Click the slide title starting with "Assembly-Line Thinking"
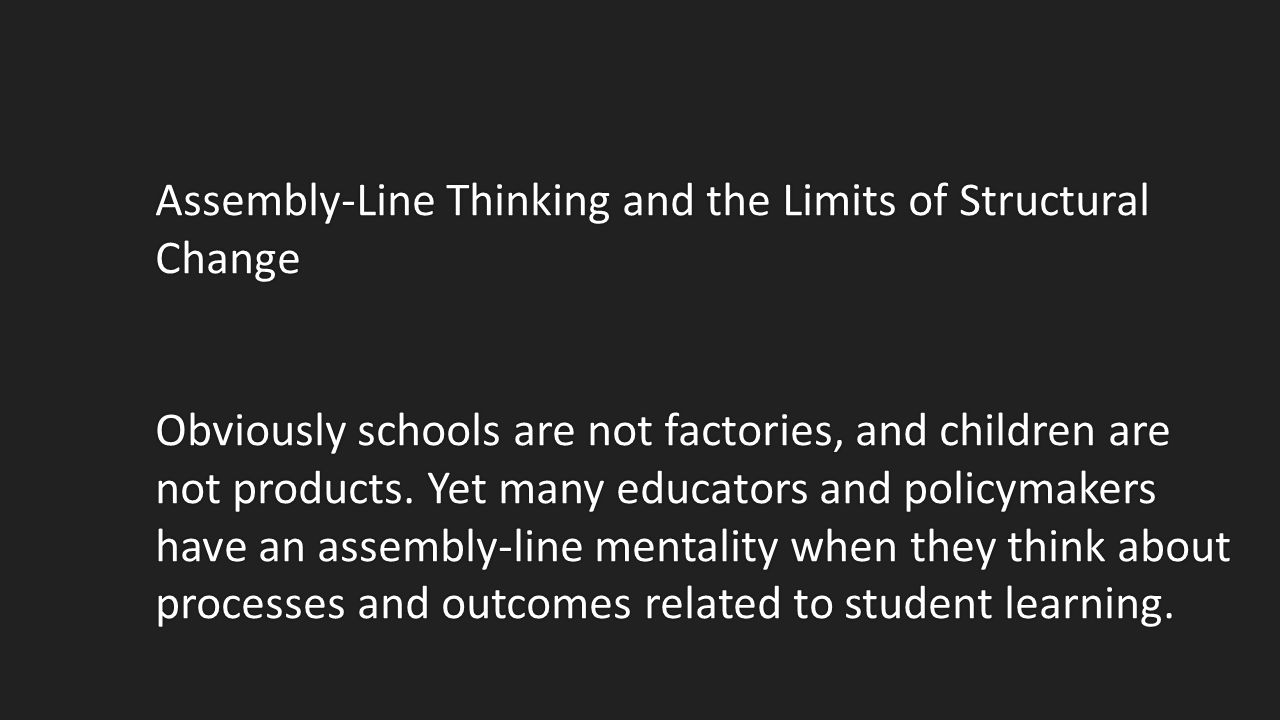 pyautogui.click(x=652, y=229)
